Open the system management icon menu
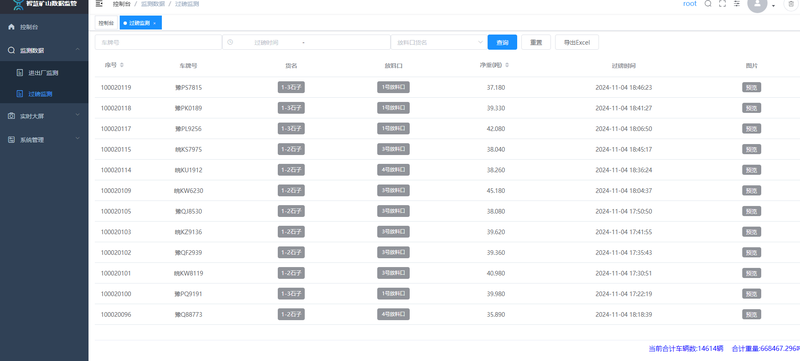Screen dimensions: 800x361 pyautogui.click(x=11, y=139)
